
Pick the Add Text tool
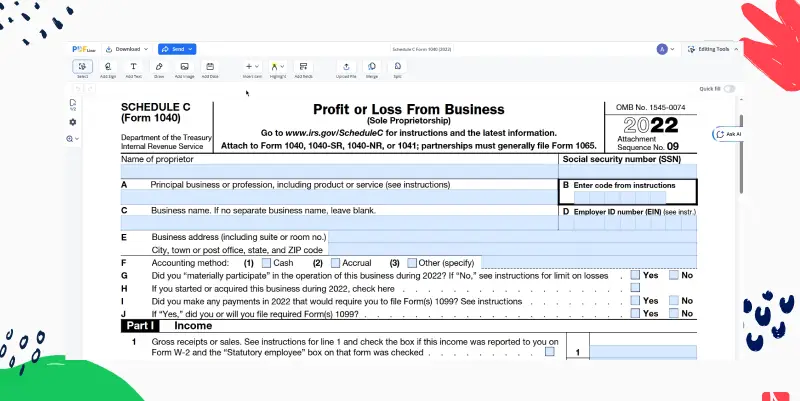point(133,69)
